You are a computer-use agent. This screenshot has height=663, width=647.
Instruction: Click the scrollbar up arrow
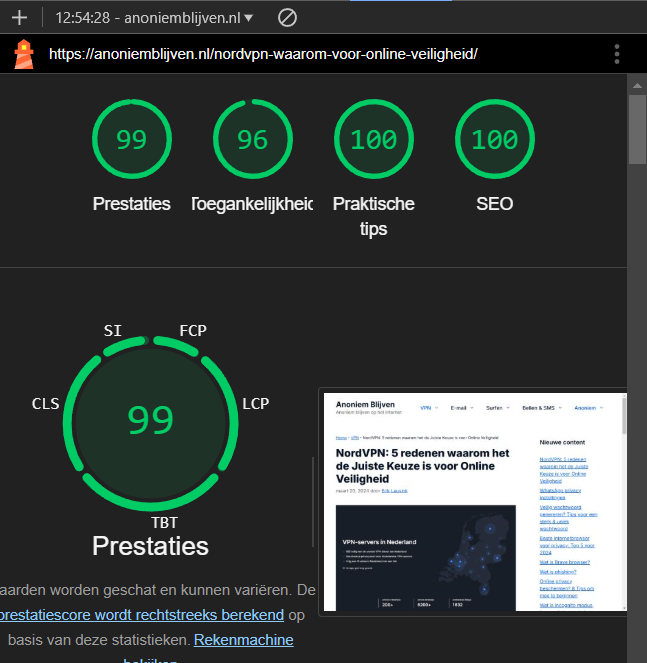pos(637,86)
